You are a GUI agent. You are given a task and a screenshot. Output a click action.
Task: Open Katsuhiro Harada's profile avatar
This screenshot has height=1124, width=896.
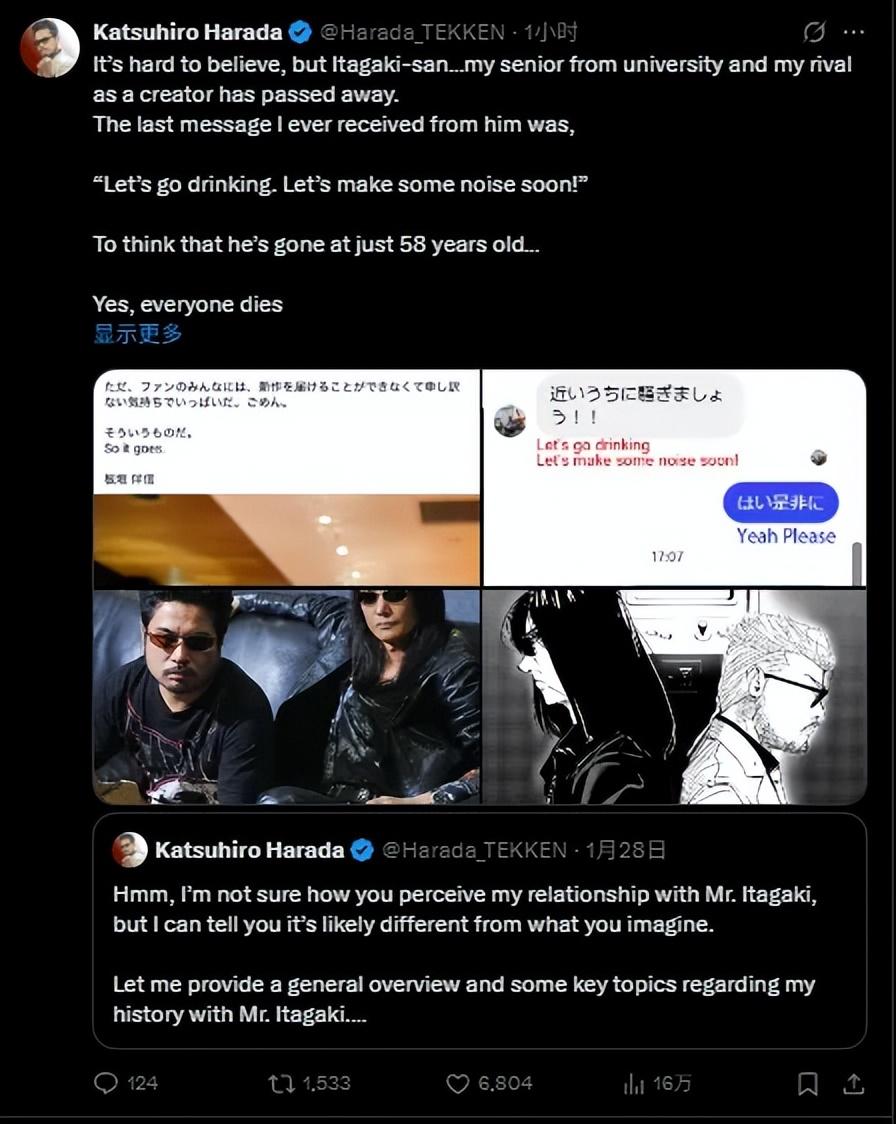(x=49, y=47)
